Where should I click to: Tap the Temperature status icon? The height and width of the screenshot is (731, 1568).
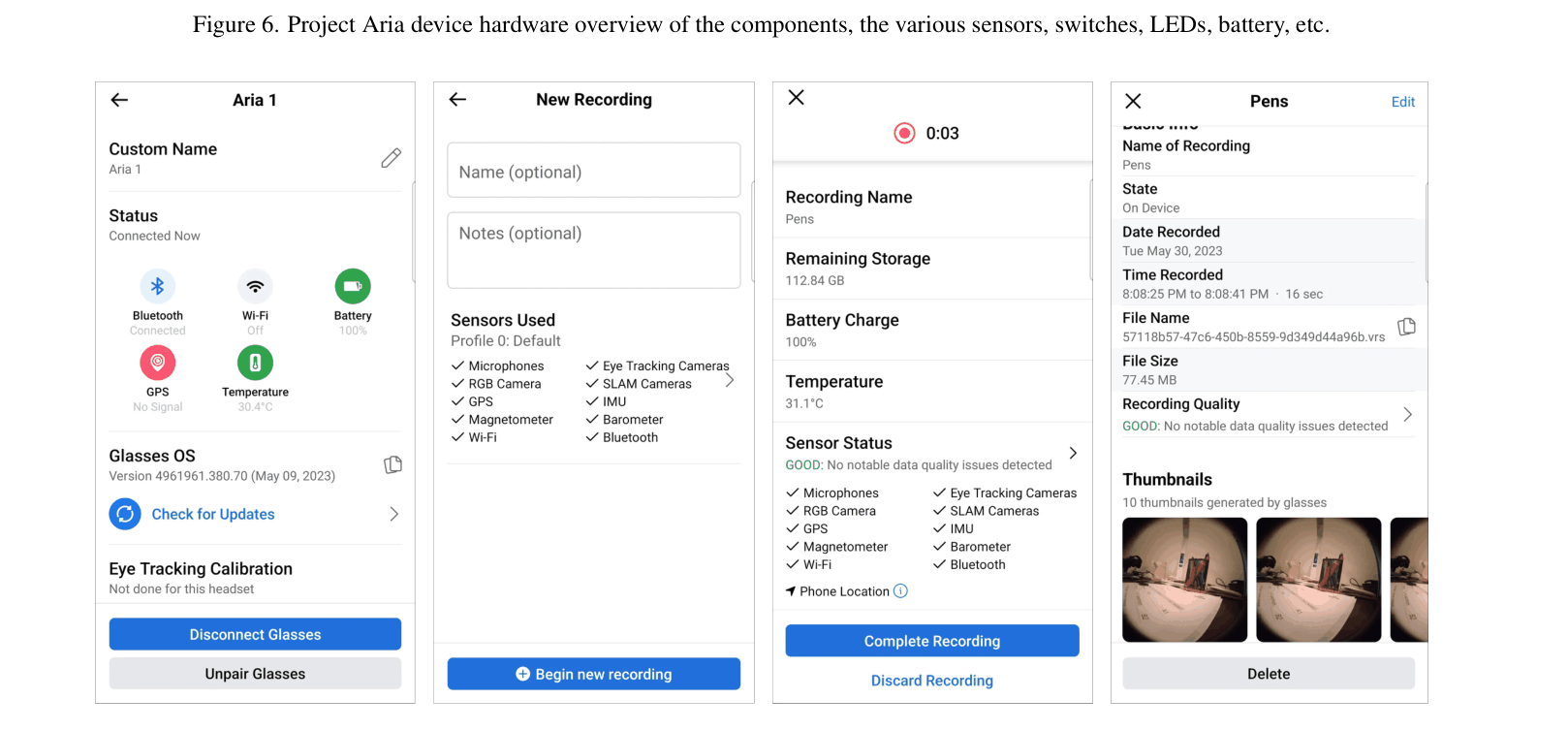[x=255, y=363]
